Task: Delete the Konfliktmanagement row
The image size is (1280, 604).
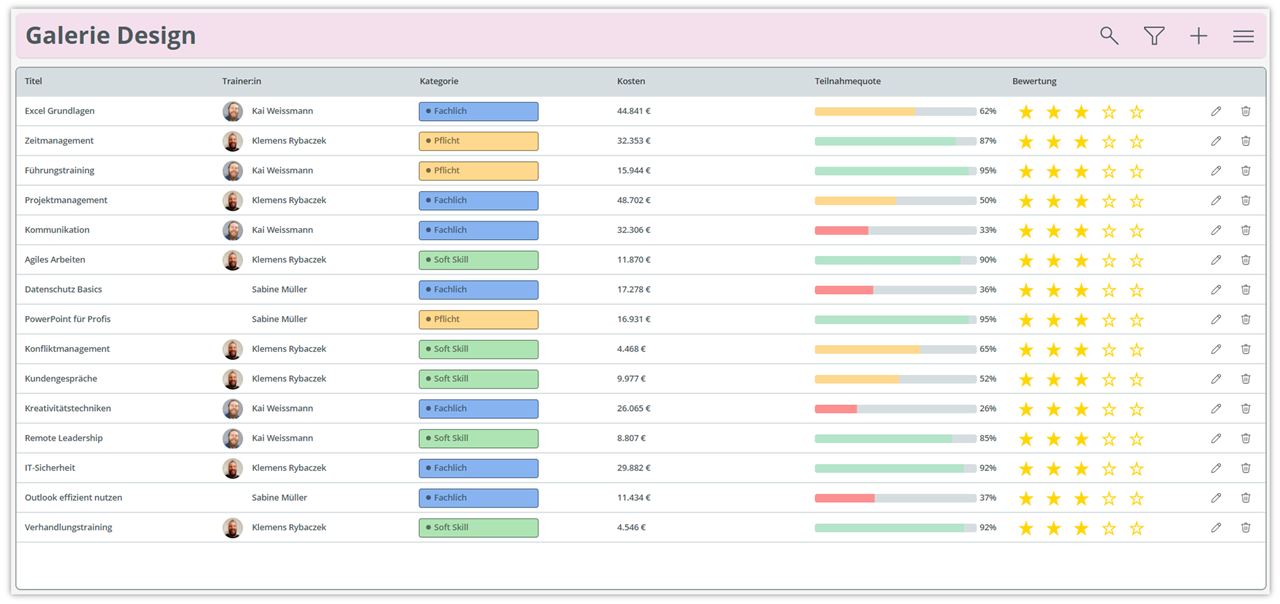Action: tap(1246, 349)
